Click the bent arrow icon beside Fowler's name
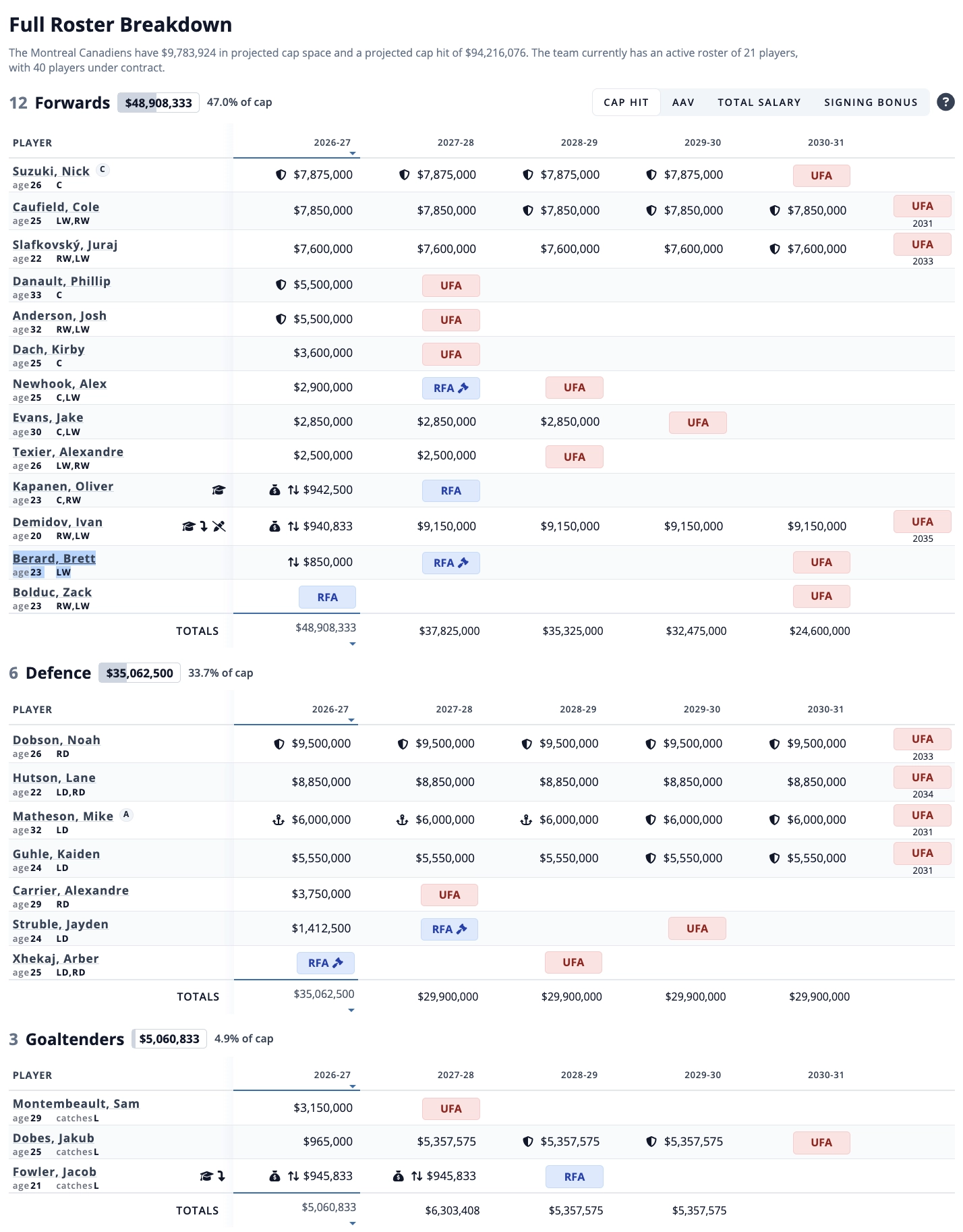963x1232 pixels. click(x=221, y=1176)
